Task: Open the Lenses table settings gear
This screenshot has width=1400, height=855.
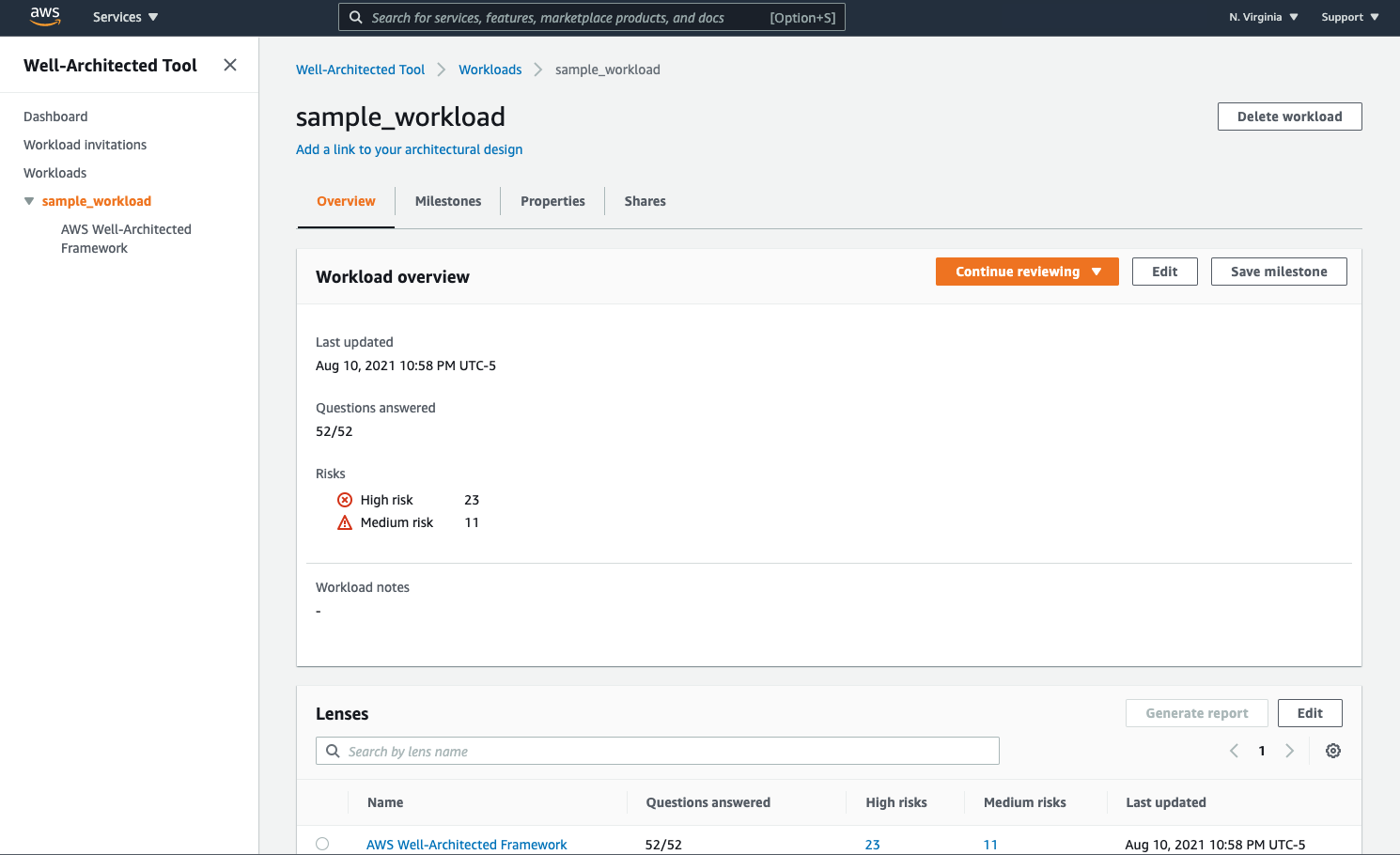Action: (1333, 751)
